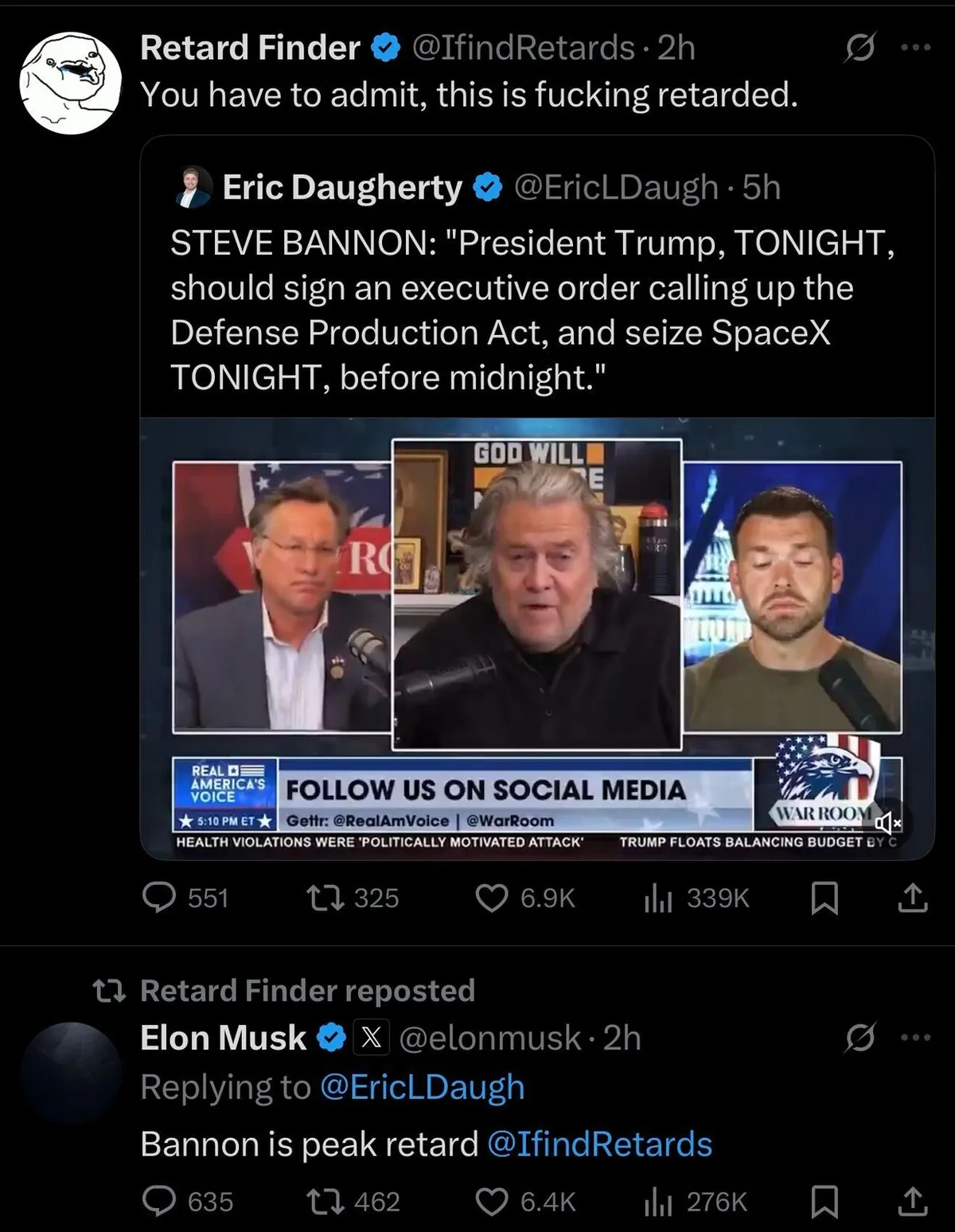This screenshot has width=955, height=1232.
Task: Bookmark the first post
Action: tap(824, 899)
